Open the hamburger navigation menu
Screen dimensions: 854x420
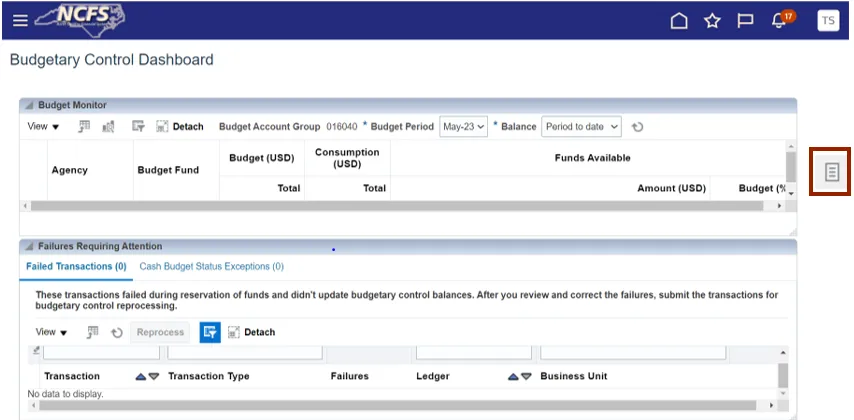(x=20, y=21)
